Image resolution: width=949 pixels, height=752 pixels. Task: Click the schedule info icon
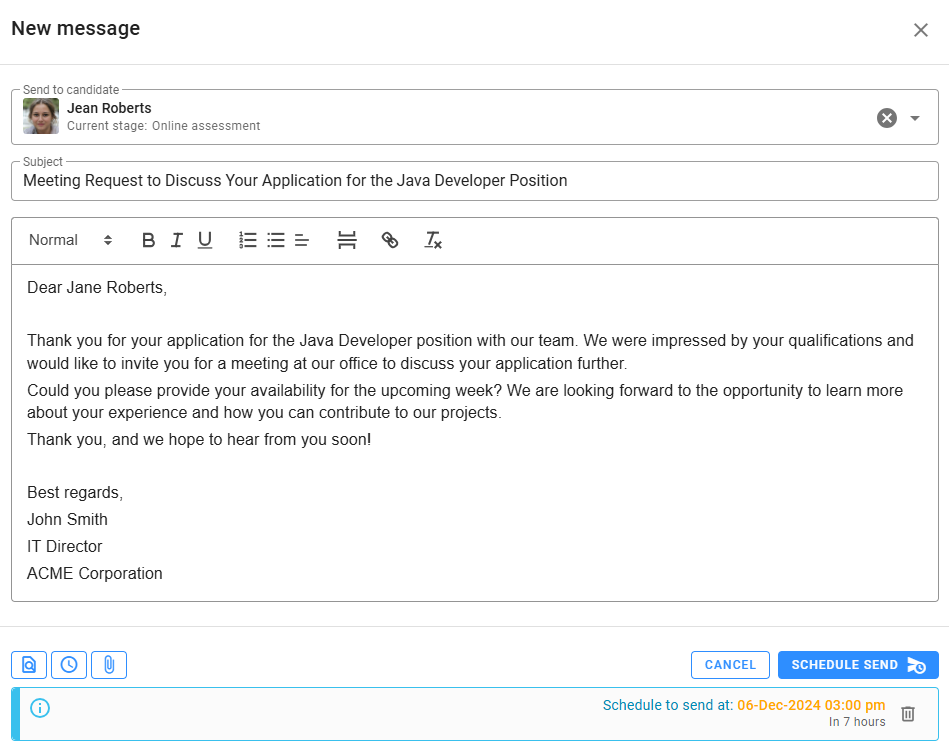point(40,708)
